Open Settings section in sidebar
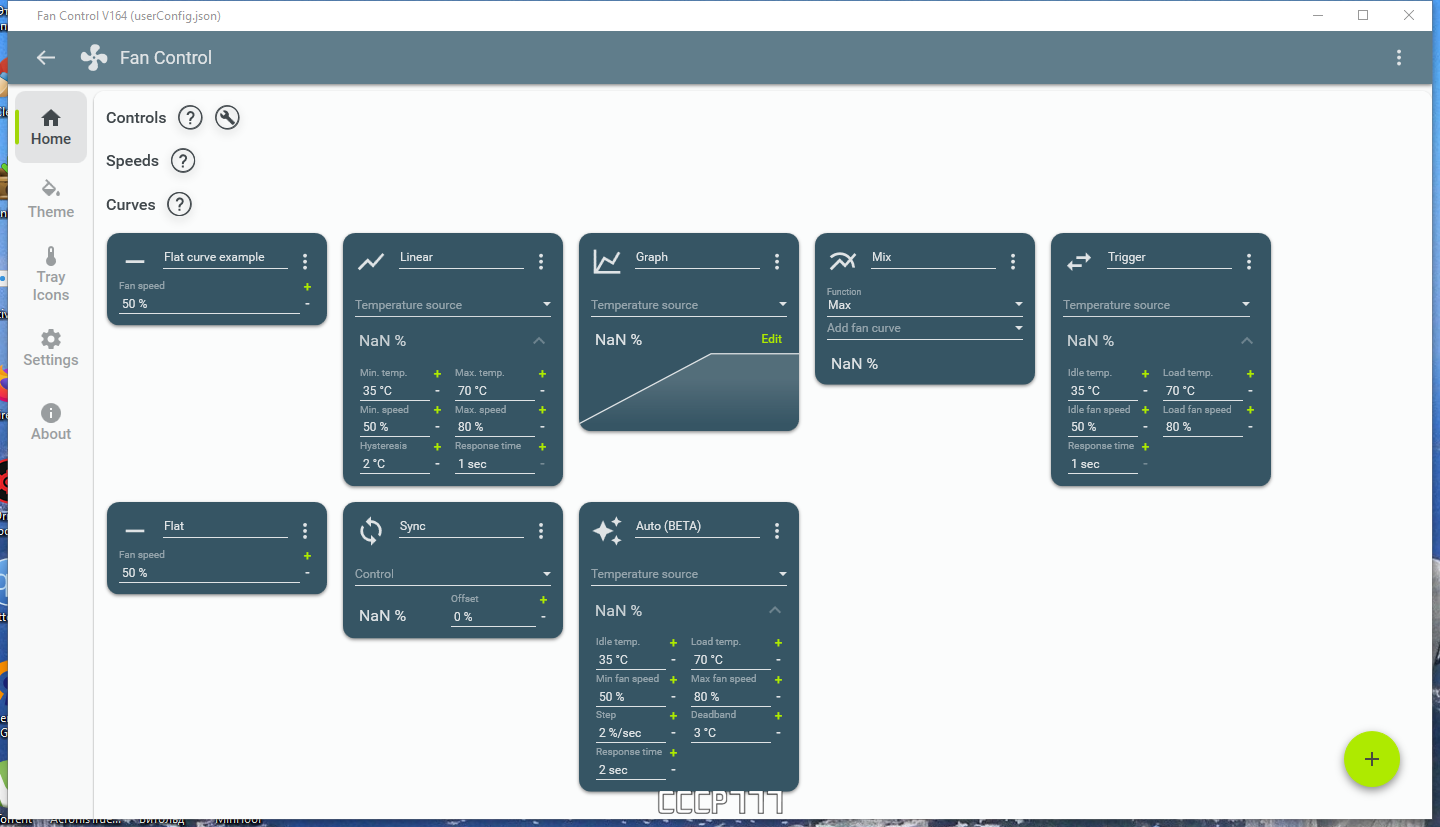This screenshot has width=1440, height=827. tap(51, 348)
